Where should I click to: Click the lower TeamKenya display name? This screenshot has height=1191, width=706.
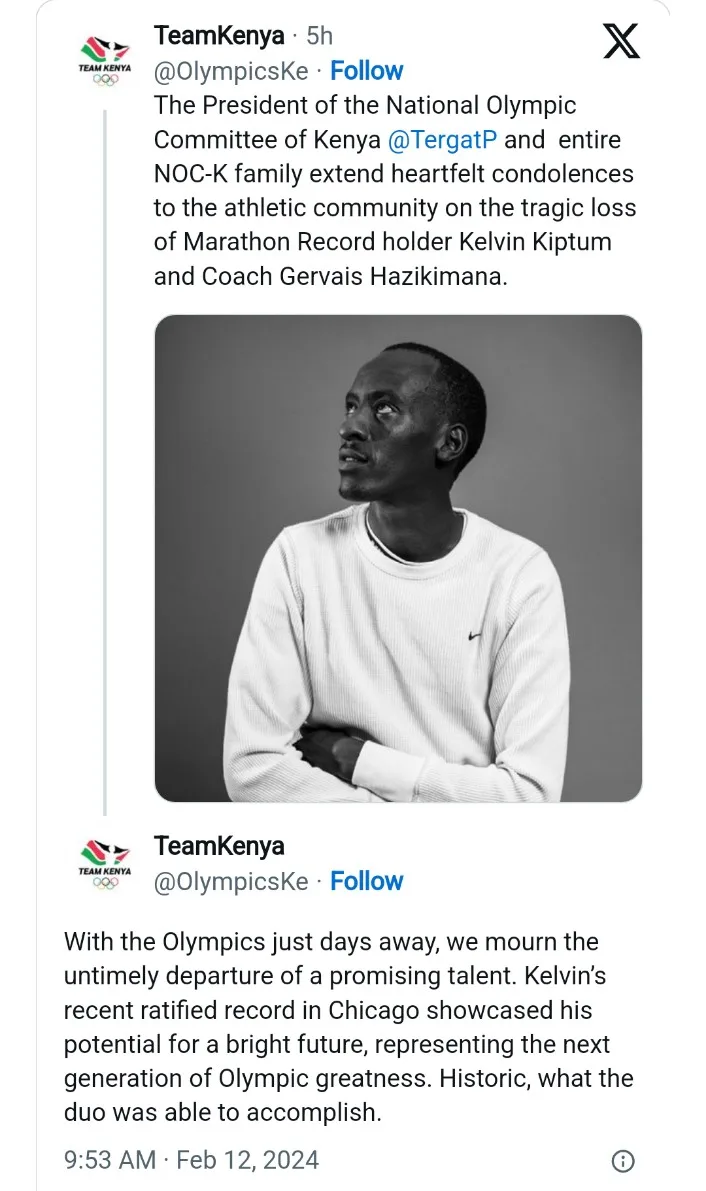coord(218,846)
